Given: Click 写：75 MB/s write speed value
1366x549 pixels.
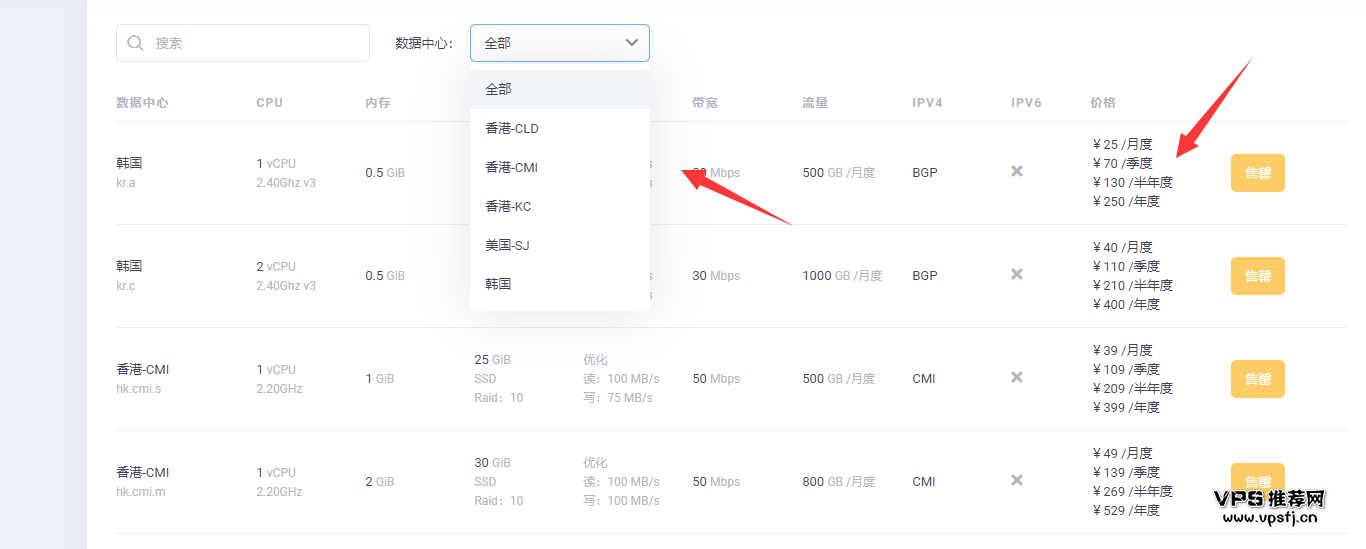Looking at the screenshot, I should (618, 397).
